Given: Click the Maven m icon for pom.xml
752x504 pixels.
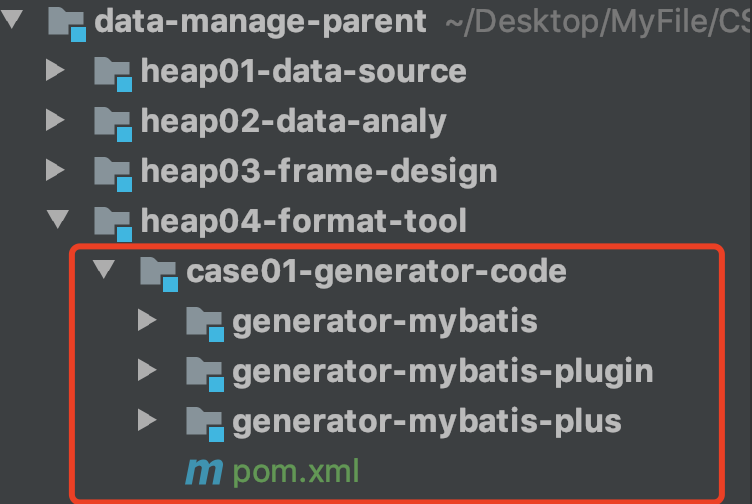Looking at the screenshot, I should 204,472.
